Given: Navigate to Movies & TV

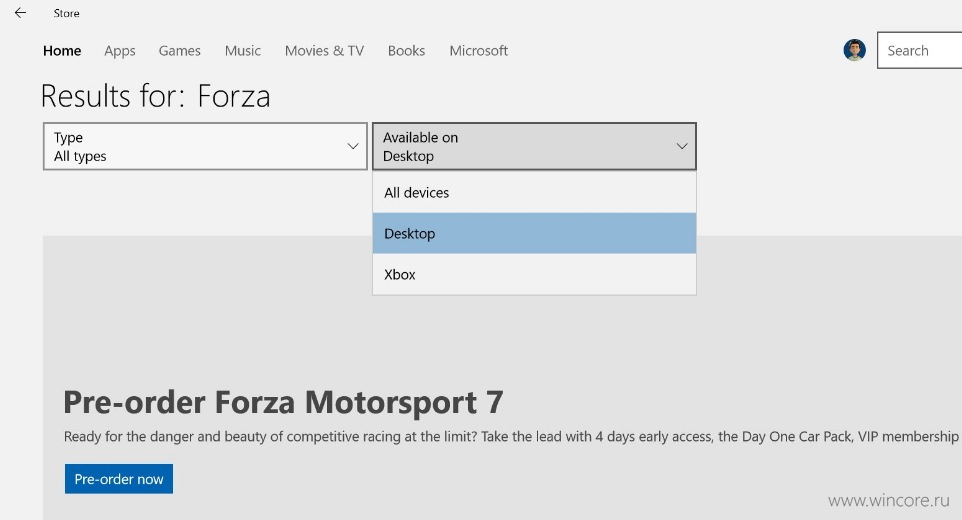Looking at the screenshot, I should 324,51.
